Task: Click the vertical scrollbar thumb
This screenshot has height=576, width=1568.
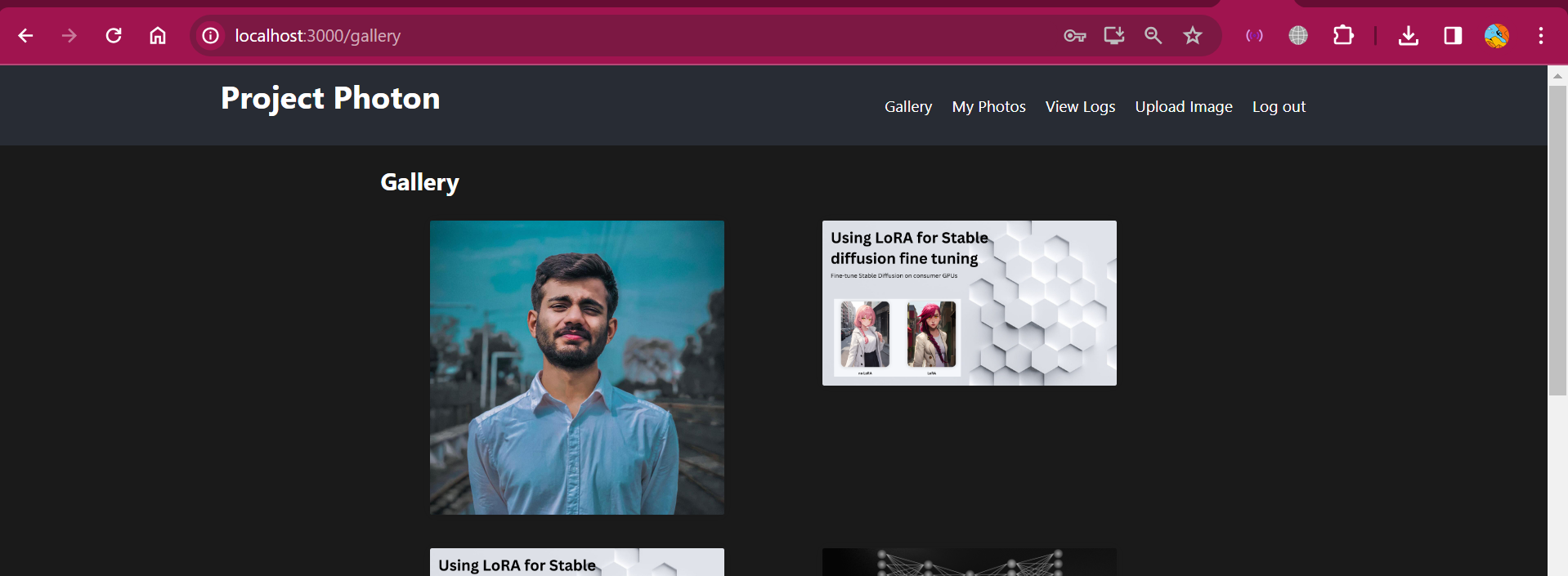Action: (1557, 241)
